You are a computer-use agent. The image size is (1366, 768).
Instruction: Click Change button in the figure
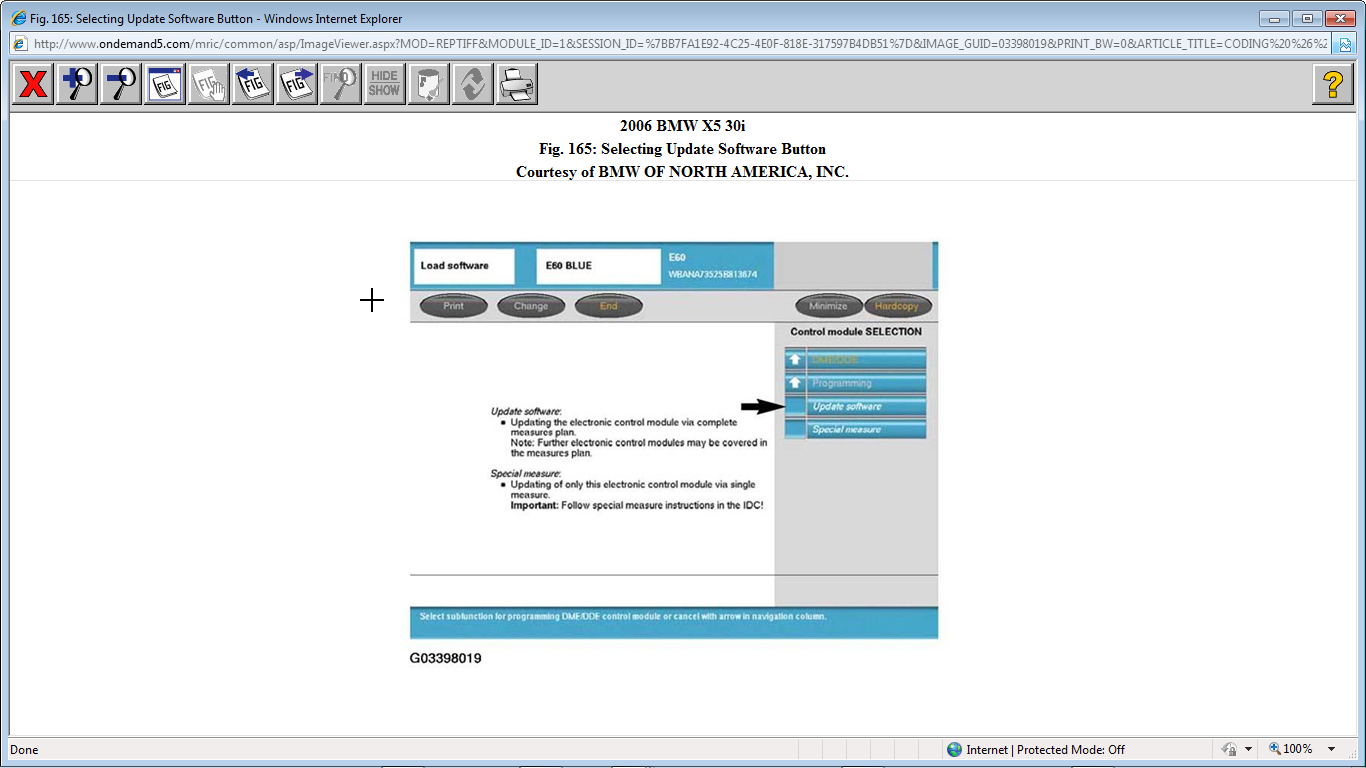(531, 306)
